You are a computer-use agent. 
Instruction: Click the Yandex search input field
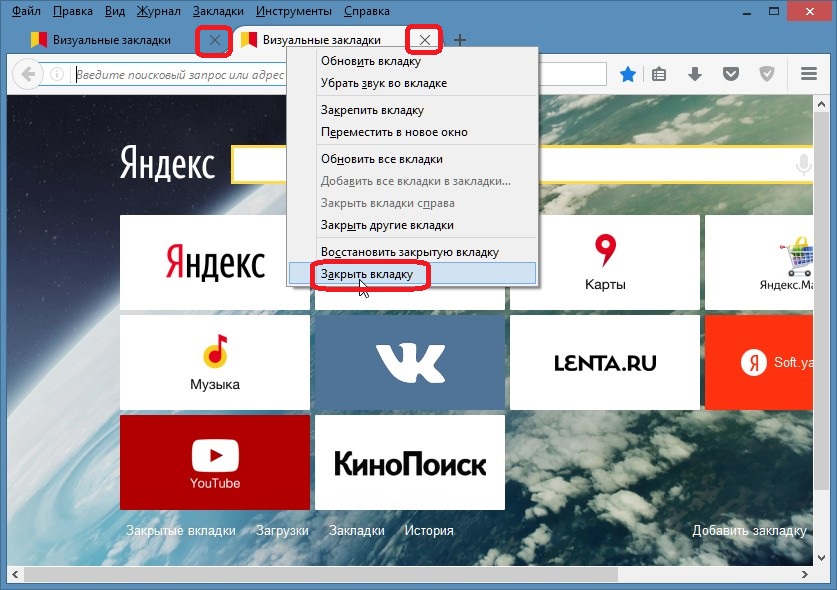pos(259,164)
